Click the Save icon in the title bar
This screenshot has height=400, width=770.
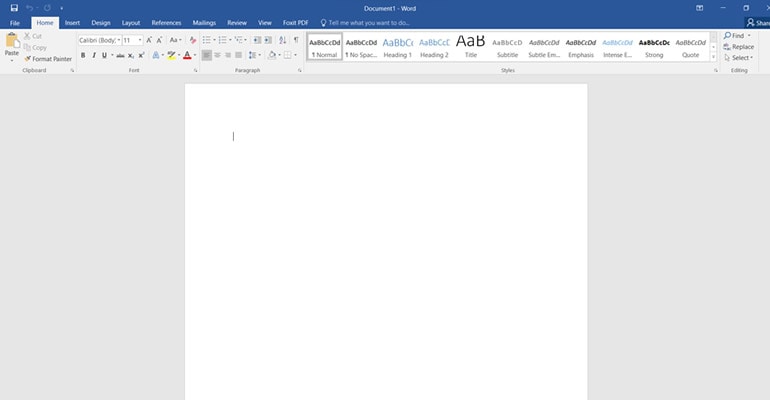tap(14, 8)
